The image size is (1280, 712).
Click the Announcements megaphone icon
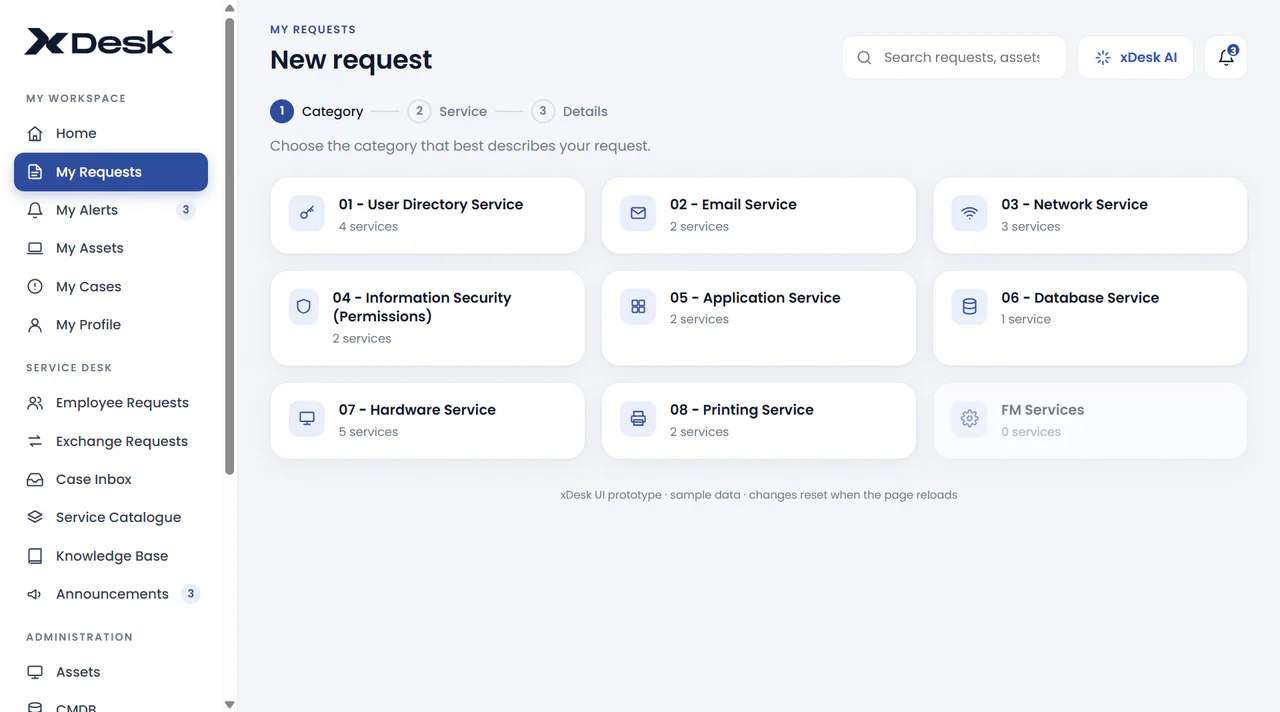[35, 594]
